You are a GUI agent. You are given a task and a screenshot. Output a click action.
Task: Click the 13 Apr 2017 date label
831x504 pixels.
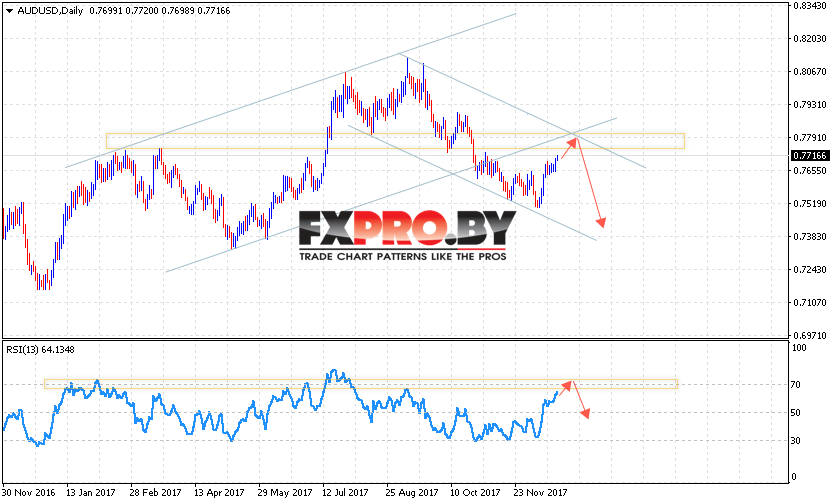pyautogui.click(x=219, y=493)
